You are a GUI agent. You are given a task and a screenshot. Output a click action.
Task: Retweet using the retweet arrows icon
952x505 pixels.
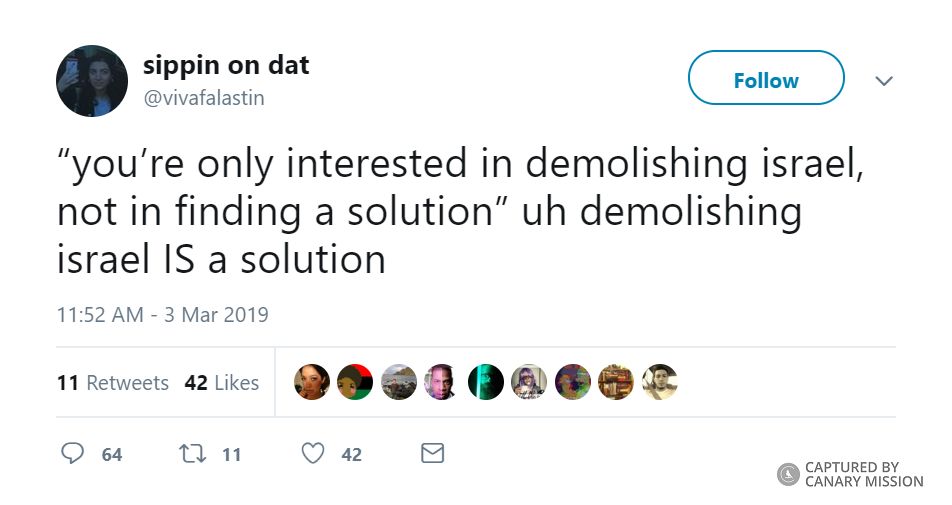pos(189,454)
